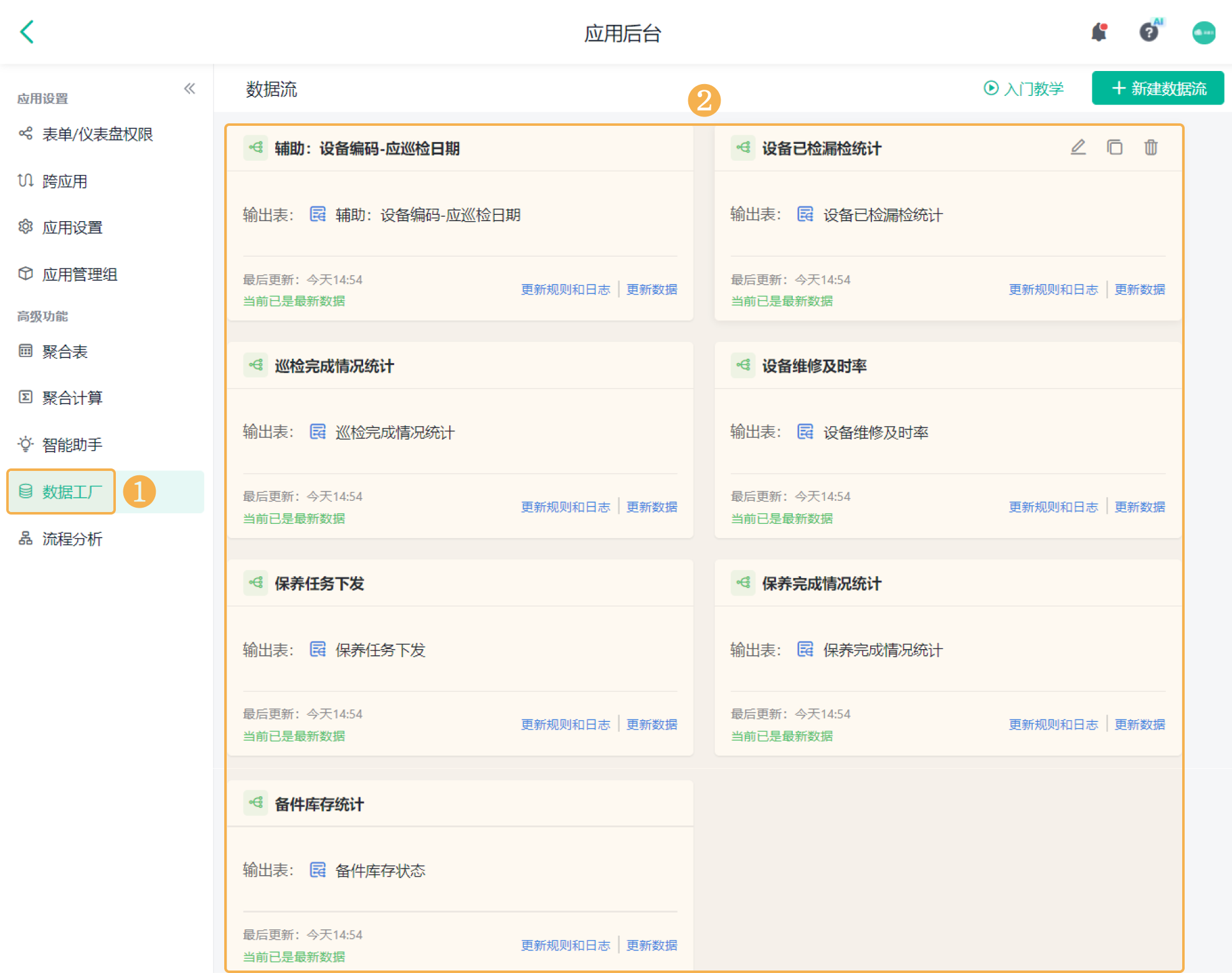Click 更新数据 on 巡检完成情况统计 card

click(652, 507)
